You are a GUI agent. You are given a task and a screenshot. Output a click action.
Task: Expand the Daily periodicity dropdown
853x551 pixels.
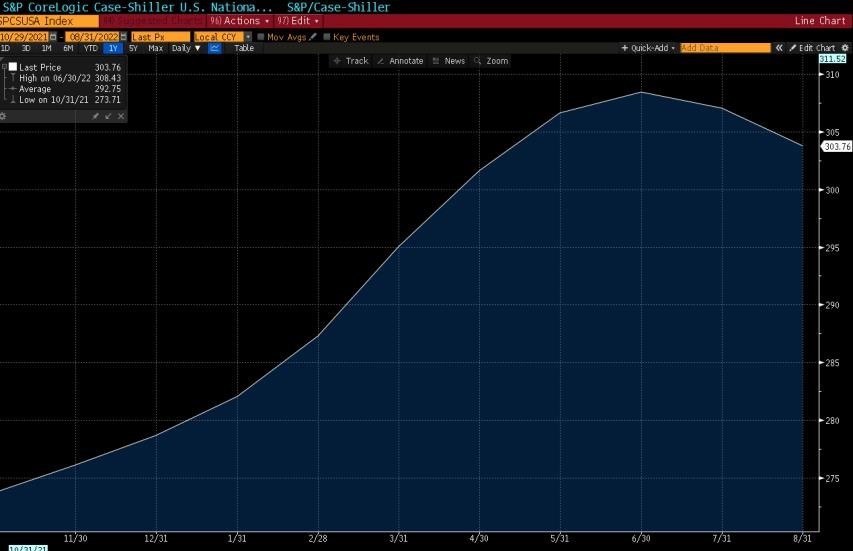click(x=185, y=48)
